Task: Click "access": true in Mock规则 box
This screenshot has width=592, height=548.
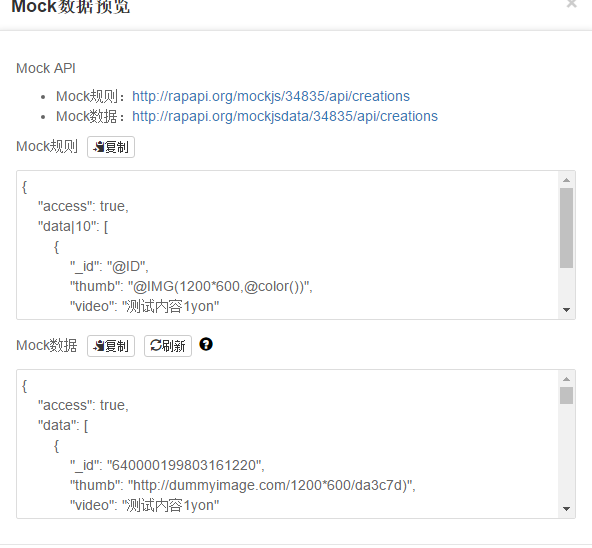Action: (x=83, y=207)
